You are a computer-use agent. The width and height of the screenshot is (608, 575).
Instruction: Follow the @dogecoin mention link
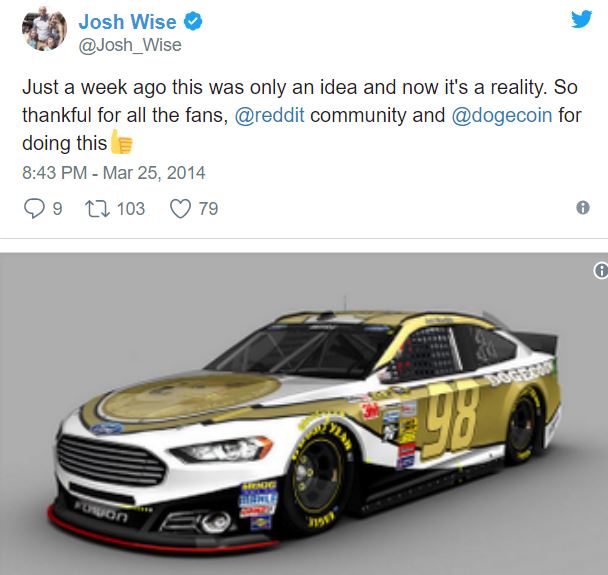pyautogui.click(x=502, y=116)
